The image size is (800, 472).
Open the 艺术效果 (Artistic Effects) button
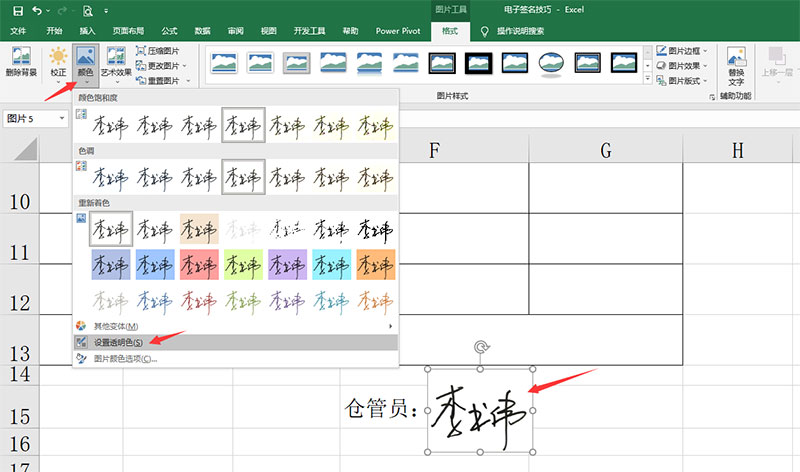pyautogui.click(x=116, y=63)
